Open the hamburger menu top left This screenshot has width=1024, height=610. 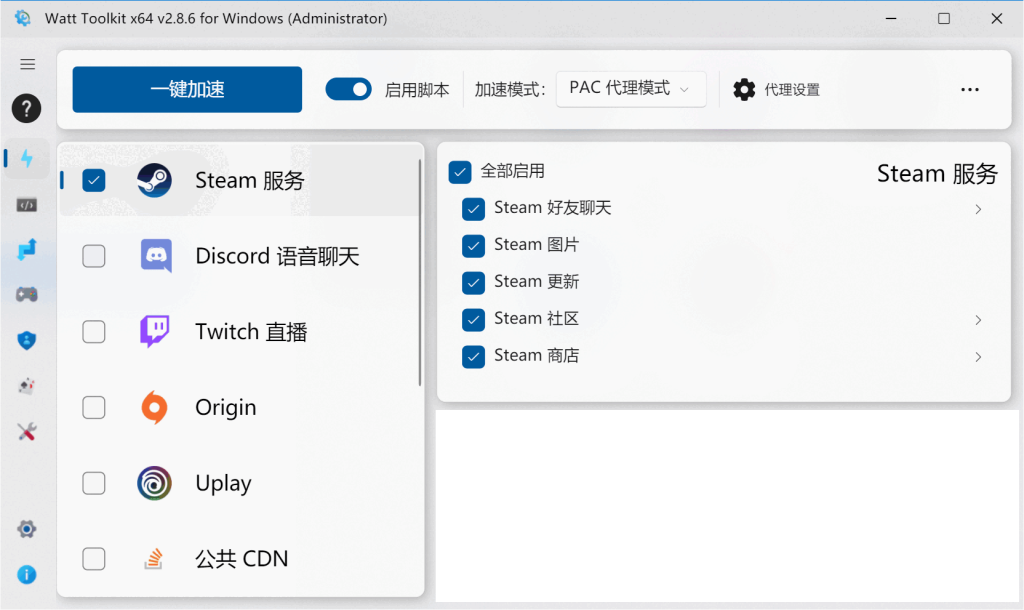click(27, 64)
